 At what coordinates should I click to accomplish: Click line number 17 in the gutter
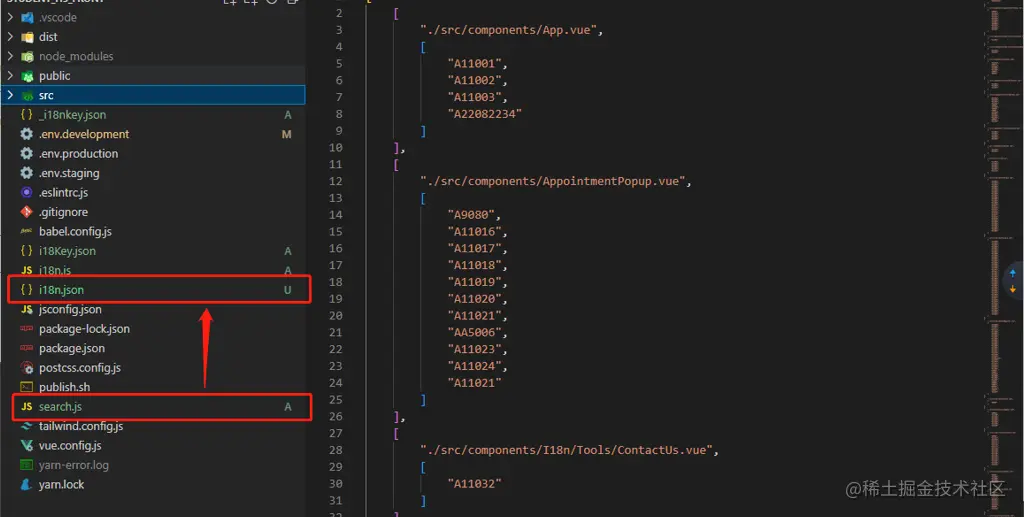tap(336, 265)
